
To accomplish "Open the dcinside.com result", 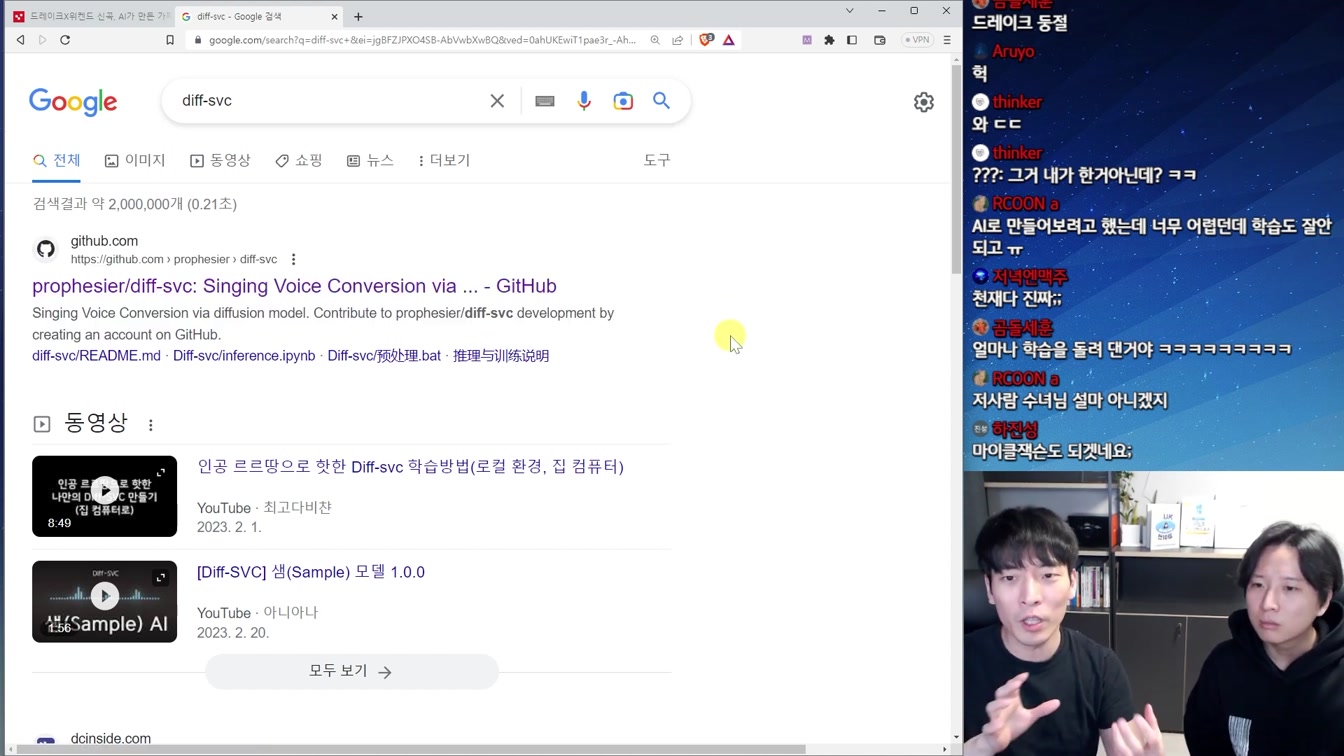I will tap(111, 739).
